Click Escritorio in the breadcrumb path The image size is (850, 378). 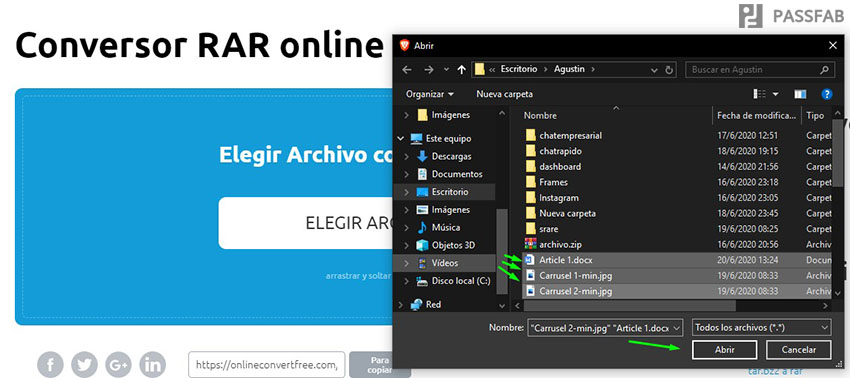pyautogui.click(x=519, y=69)
